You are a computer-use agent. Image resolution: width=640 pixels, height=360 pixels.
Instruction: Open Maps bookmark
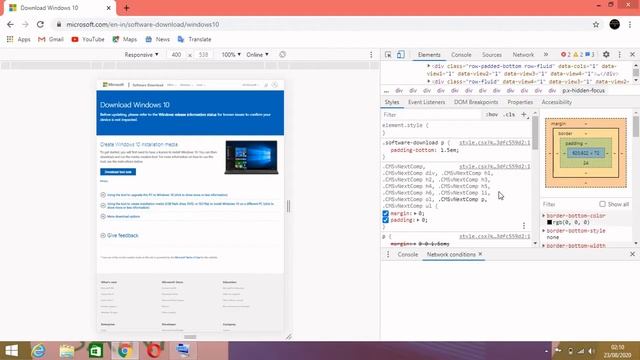pyautogui.click(x=124, y=39)
